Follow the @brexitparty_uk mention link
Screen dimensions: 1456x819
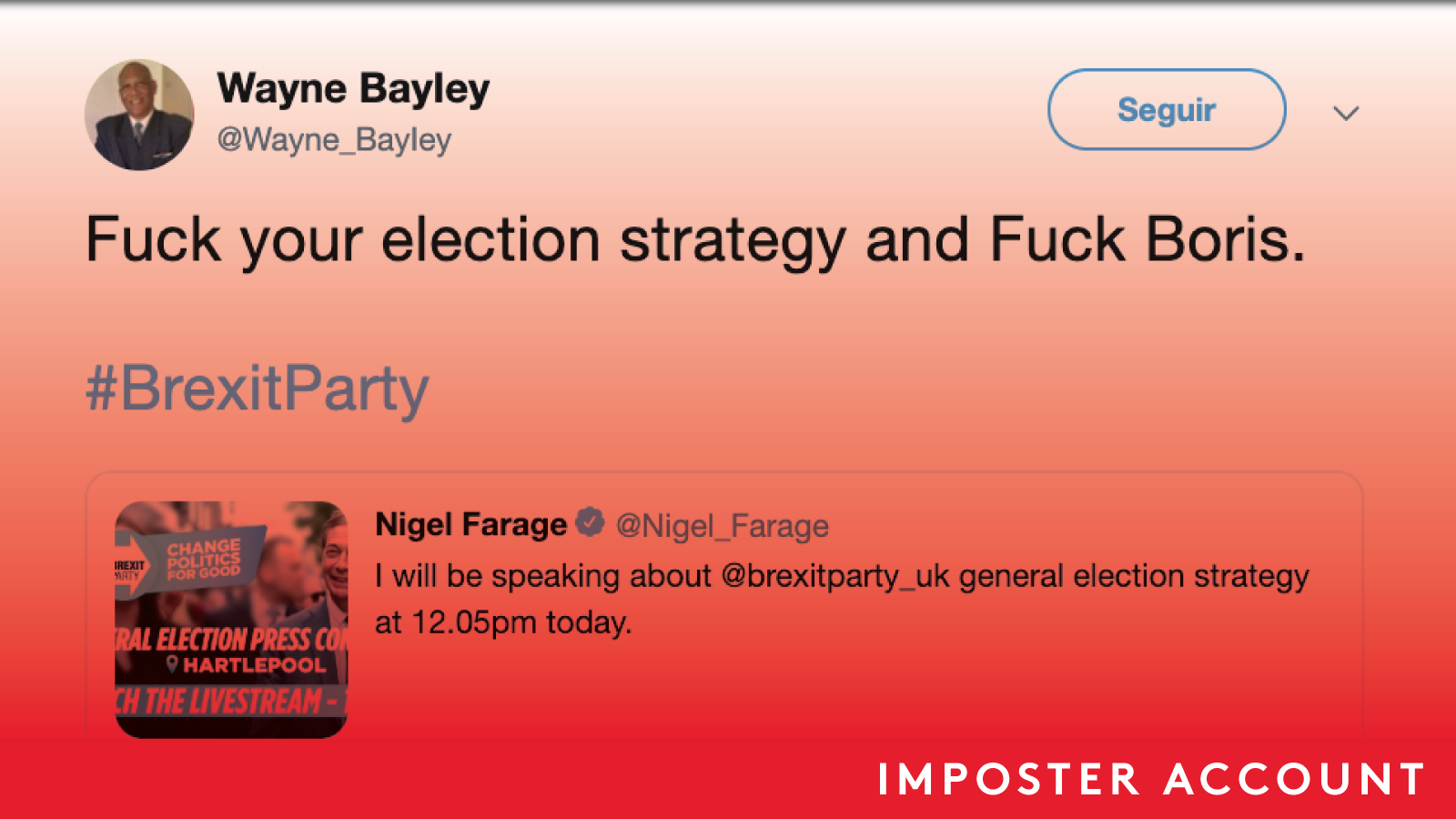click(835, 576)
